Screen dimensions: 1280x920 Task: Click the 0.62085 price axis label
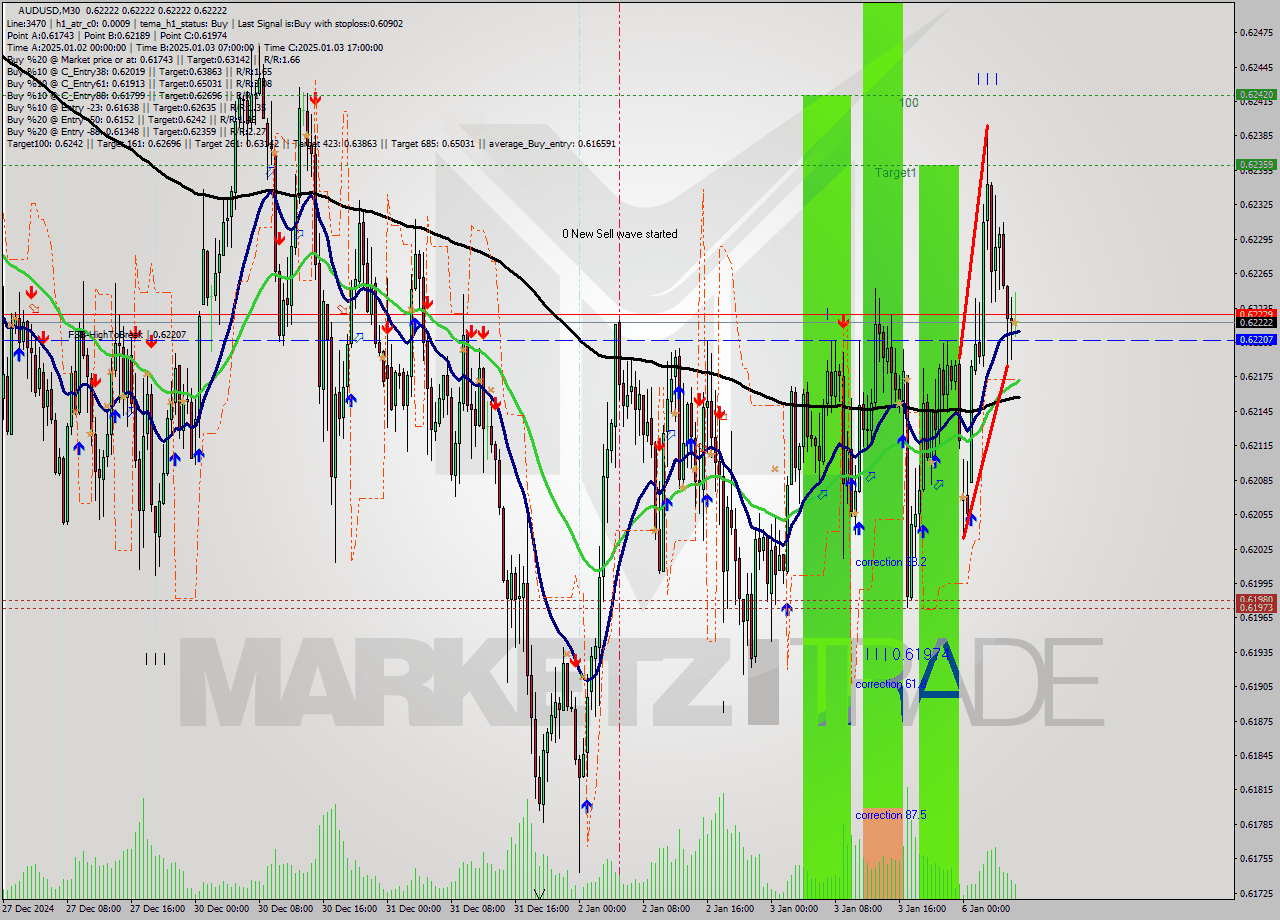[1256, 480]
